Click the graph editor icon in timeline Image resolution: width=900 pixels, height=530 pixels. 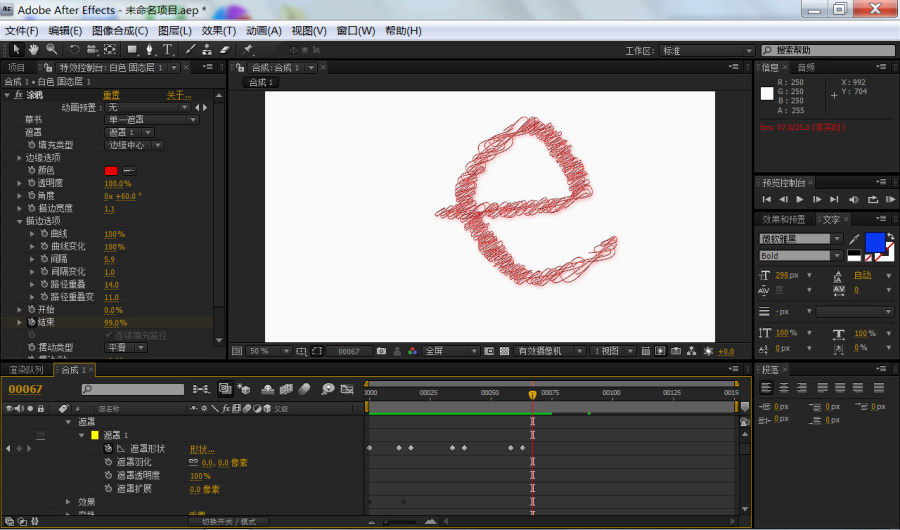pyautogui.click(x=347, y=389)
